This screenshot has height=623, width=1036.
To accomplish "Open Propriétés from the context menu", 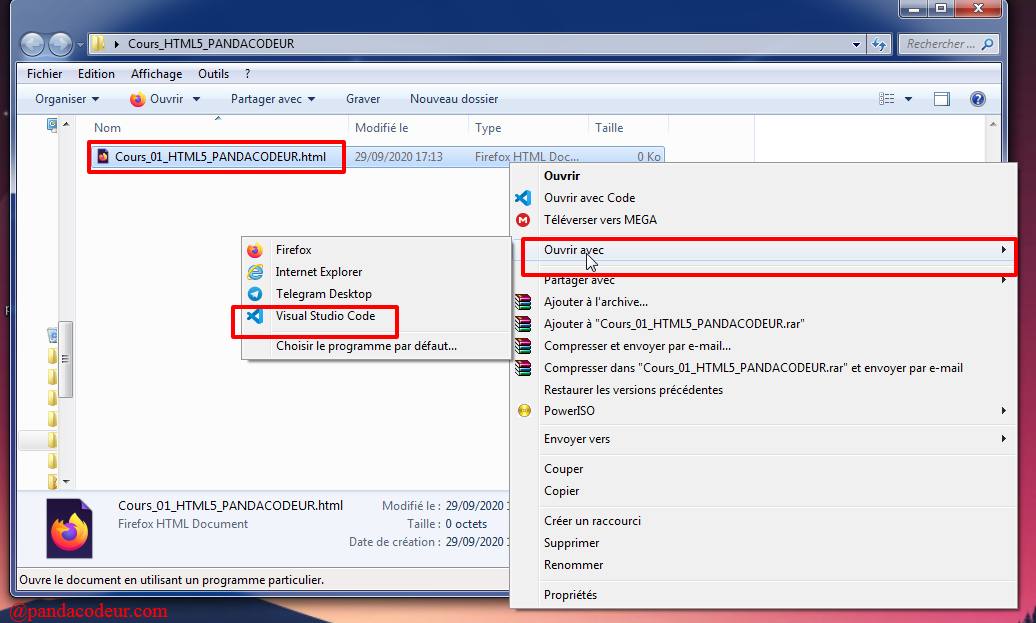I will coord(570,595).
